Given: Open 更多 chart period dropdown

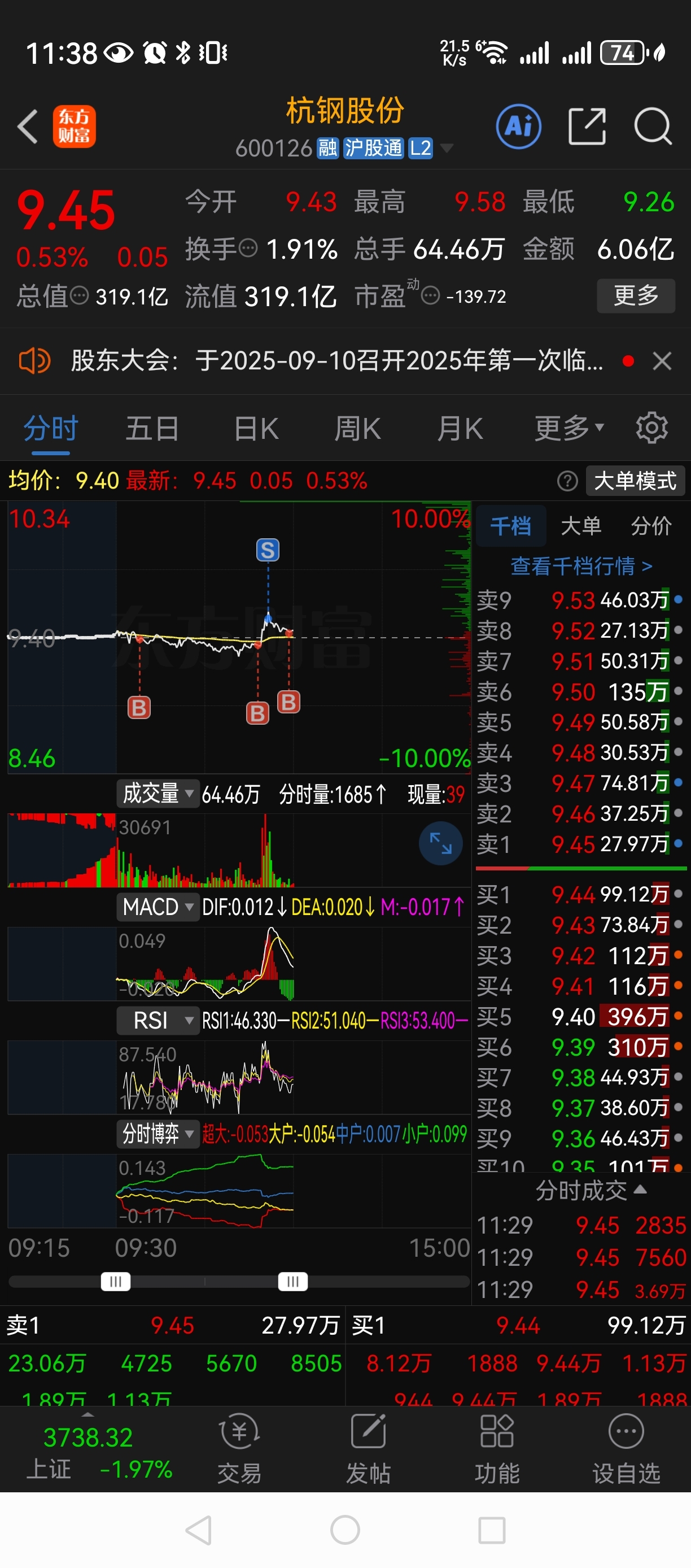Looking at the screenshot, I should 568,428.
